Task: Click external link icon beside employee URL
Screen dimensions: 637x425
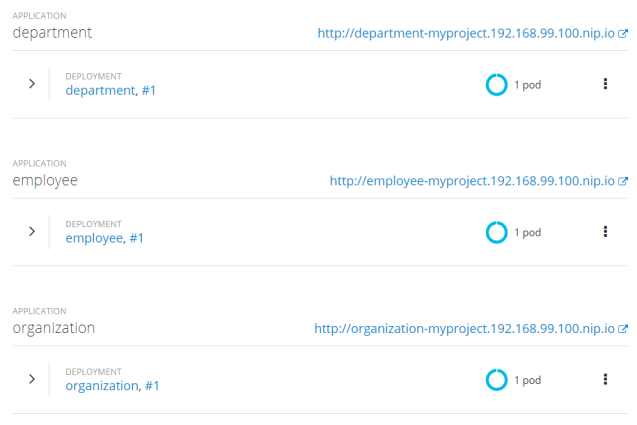Action: pos(624,181)
